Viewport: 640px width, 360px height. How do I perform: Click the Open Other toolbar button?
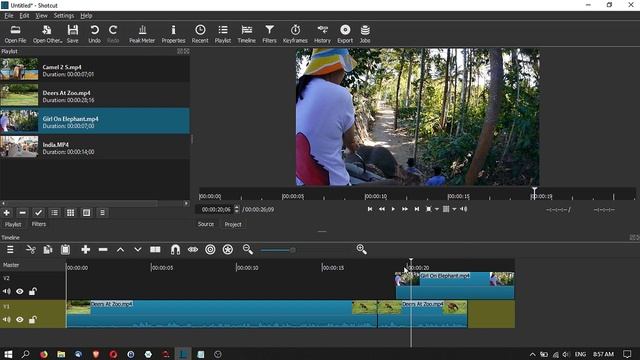pos(47,34)
